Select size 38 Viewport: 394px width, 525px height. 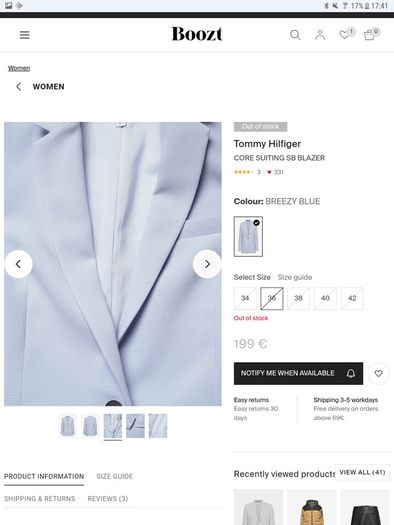click(x=298, y=298)
